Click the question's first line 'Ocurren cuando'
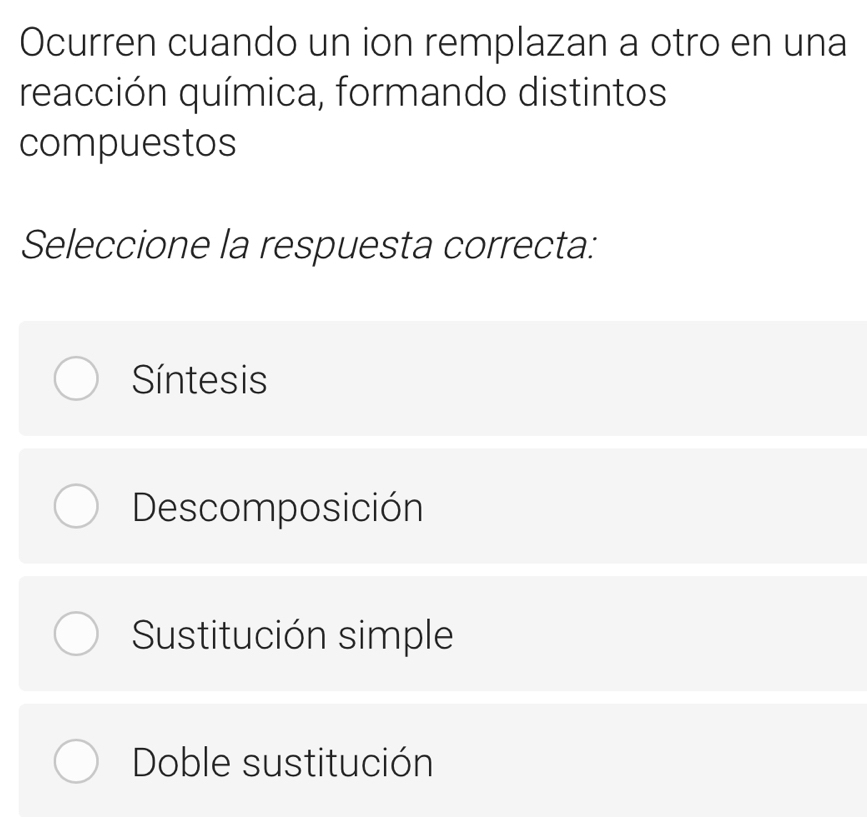Viewport: 867px width, 817px height. coord(150,43)
